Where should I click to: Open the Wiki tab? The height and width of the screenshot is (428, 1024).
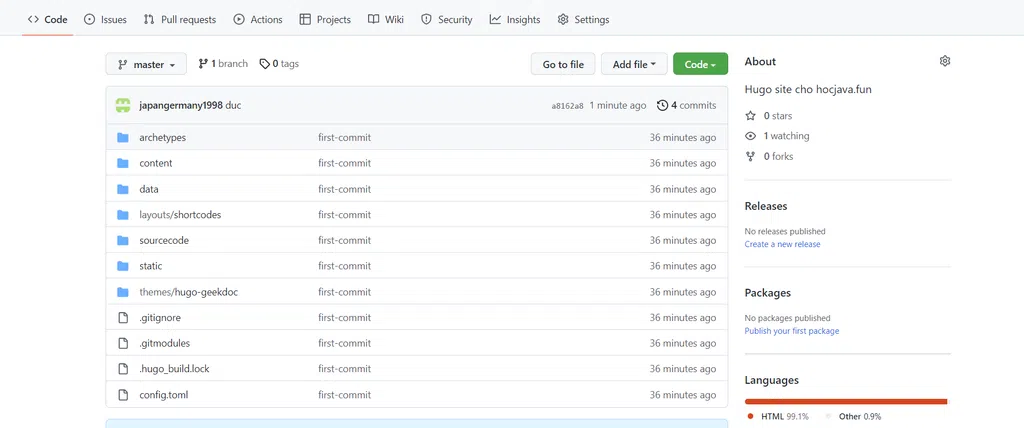point(386,20)
